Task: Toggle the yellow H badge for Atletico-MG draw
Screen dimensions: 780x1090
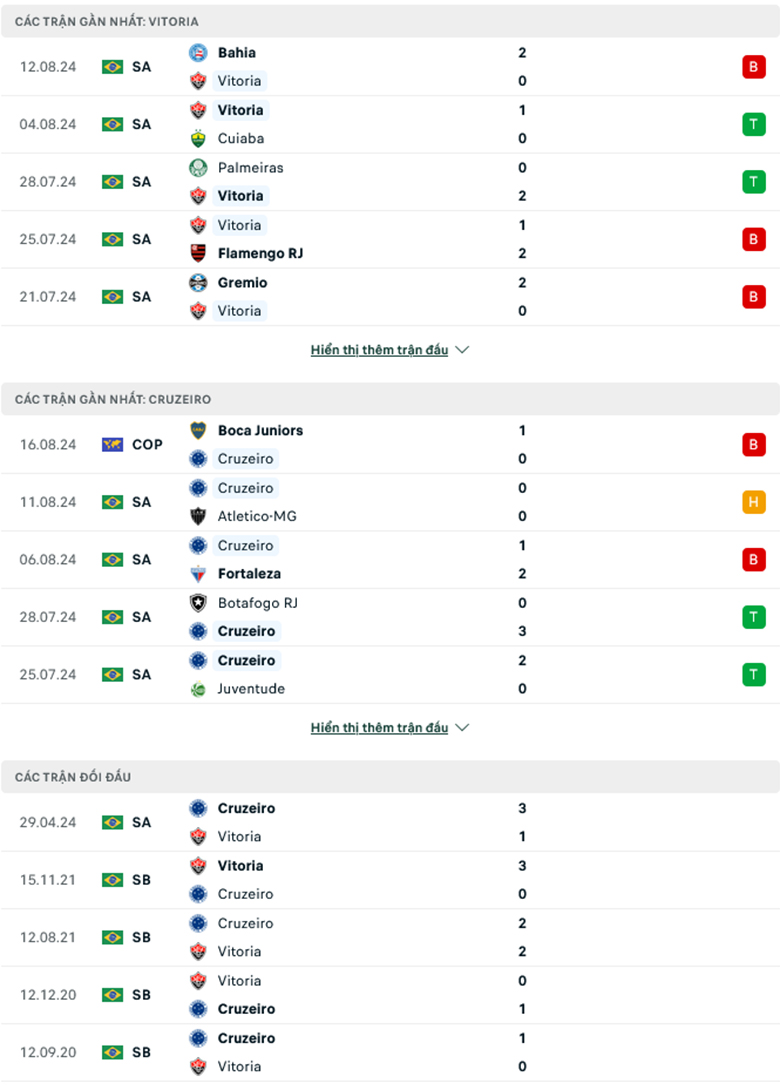Action: (753, 502)
